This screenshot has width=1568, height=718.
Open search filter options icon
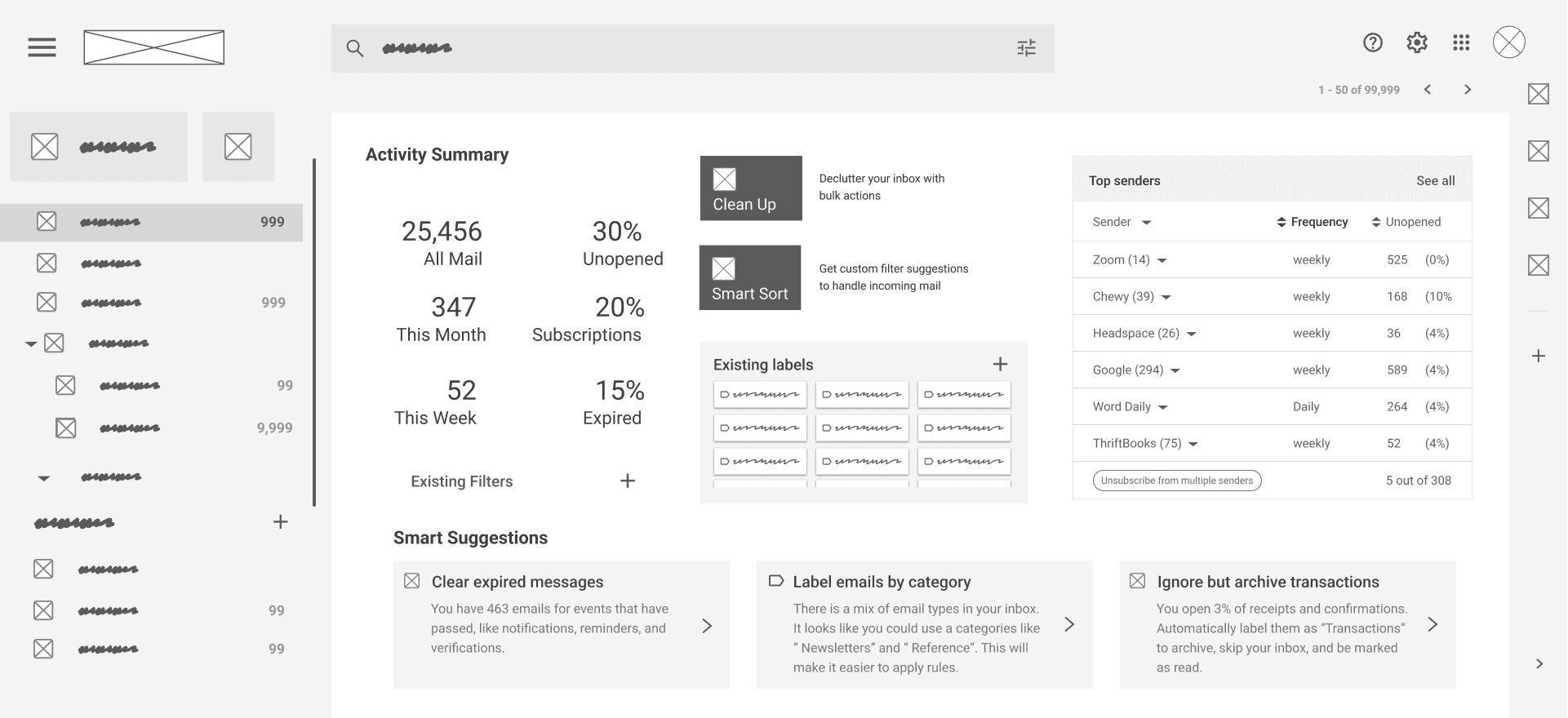(1026, 48)
